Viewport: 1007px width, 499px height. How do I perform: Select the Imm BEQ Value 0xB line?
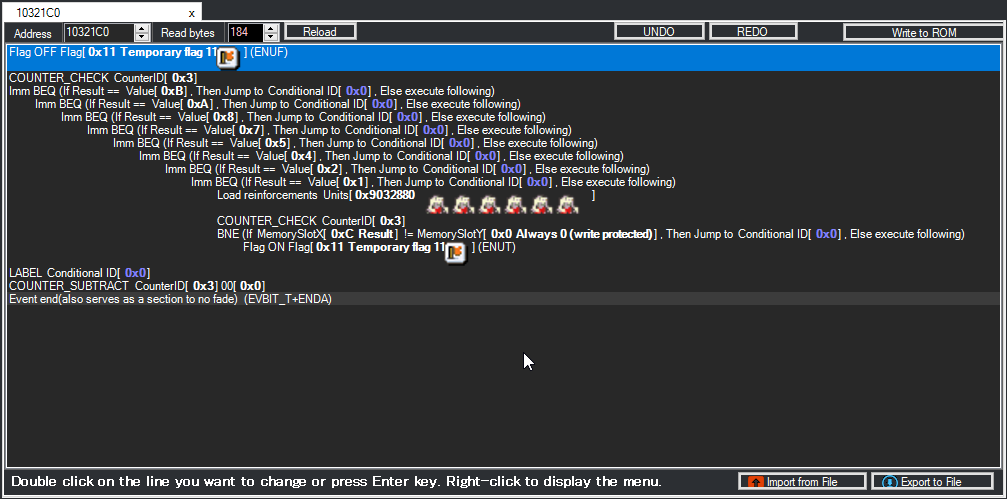coord(504,91)
